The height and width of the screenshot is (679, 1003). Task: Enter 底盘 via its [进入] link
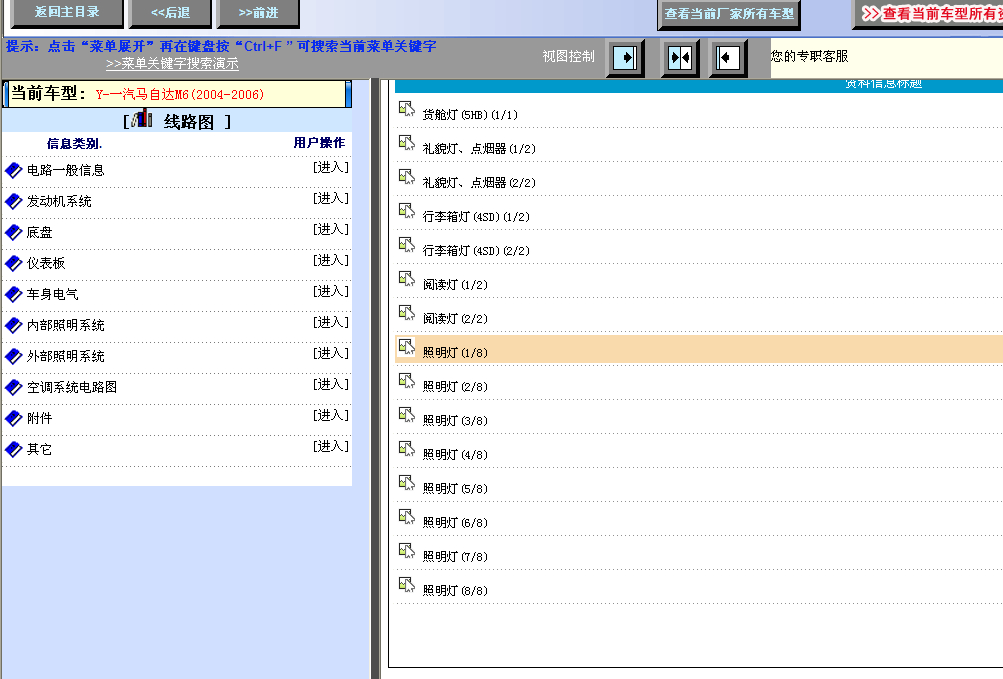331,229
